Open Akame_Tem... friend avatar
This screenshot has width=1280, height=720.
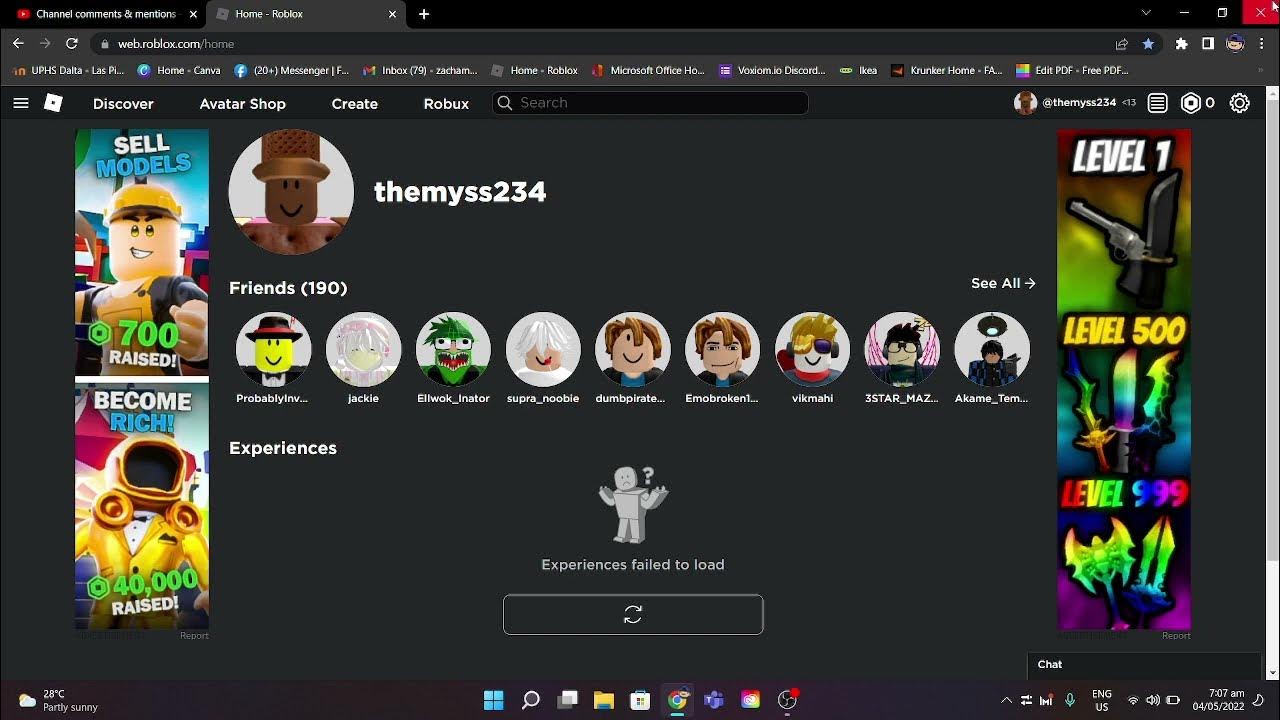[x=991, y=349]
